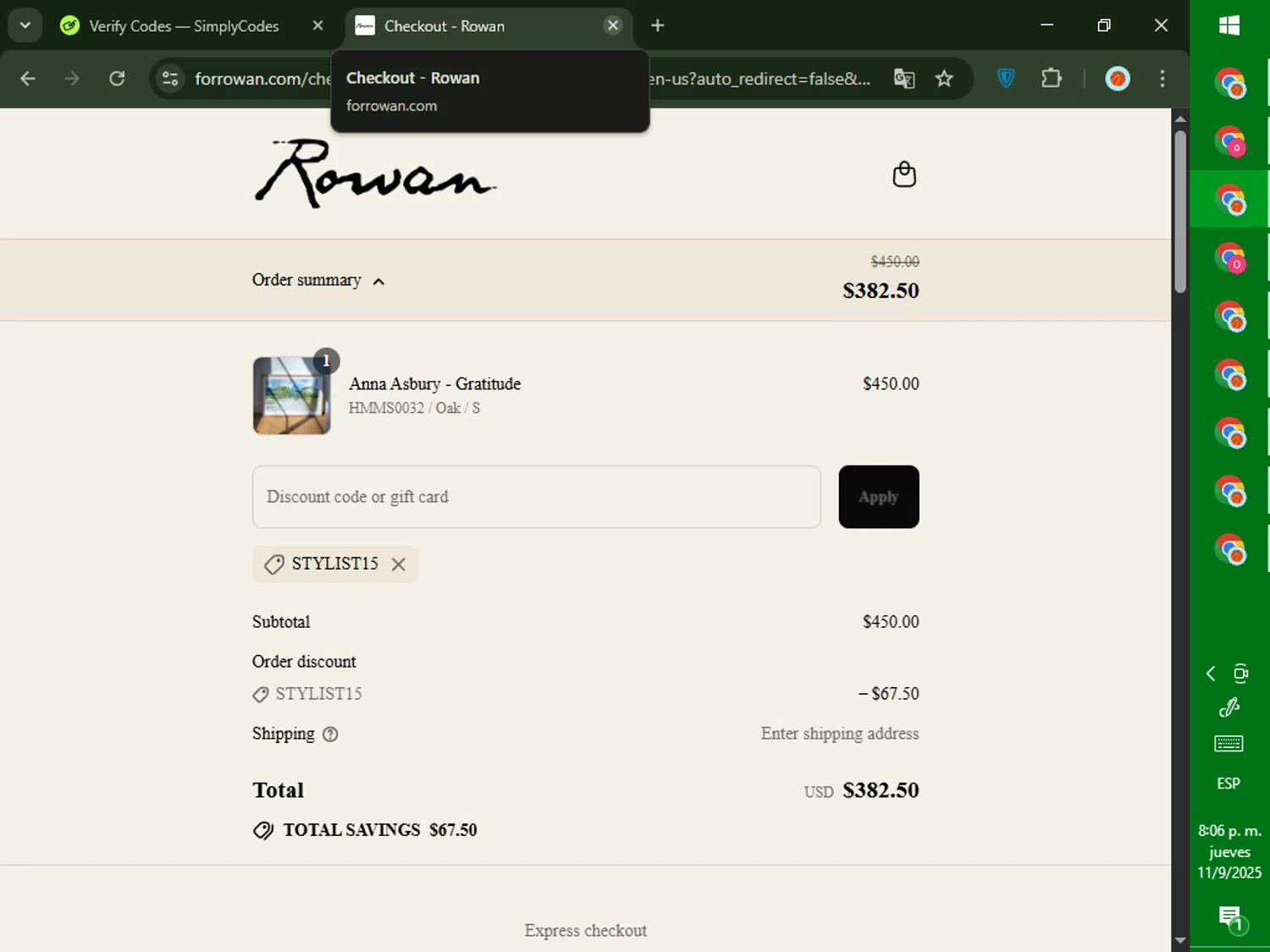Open a new browser tab
The height and width of the screenshot is (952, 1270).
(658, 25)
